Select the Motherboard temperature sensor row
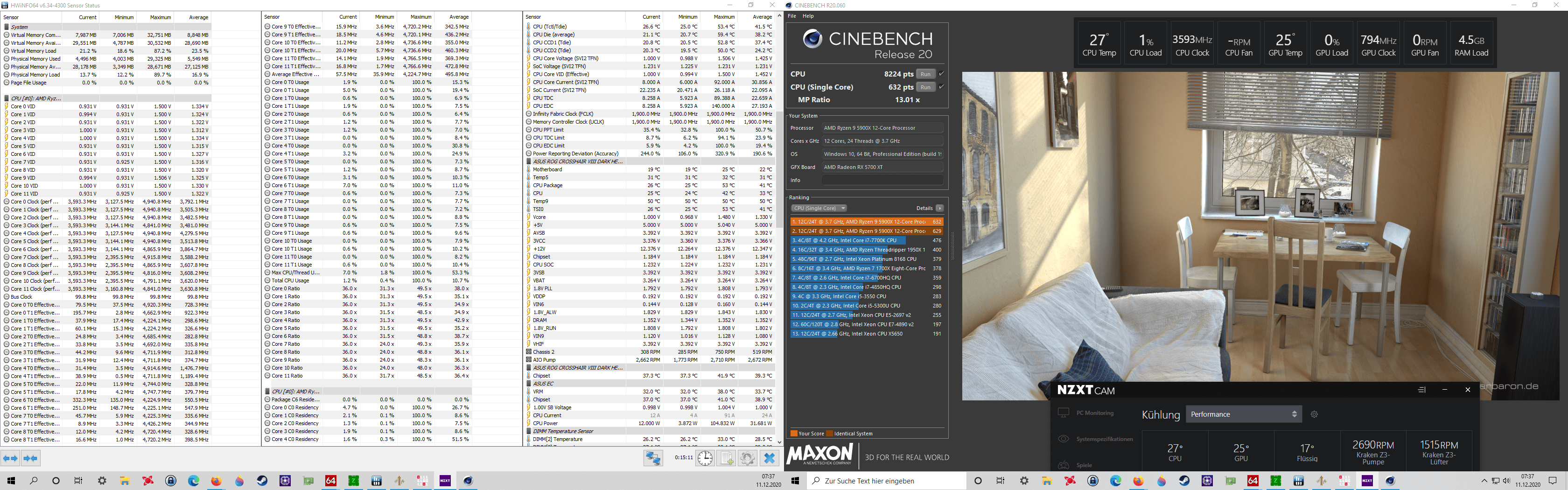Screen dimensions: 1568x490 pyautogui.click(x=650, y=170)
